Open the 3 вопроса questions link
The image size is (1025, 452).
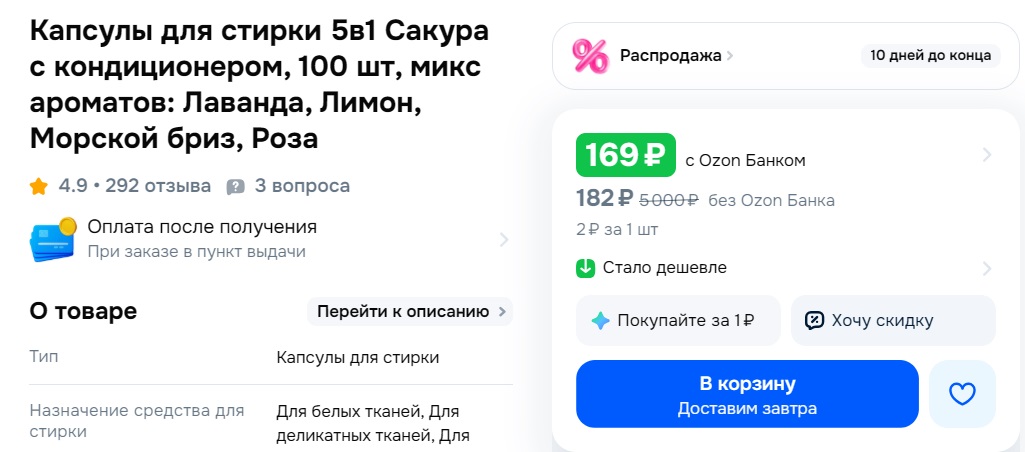302,186
